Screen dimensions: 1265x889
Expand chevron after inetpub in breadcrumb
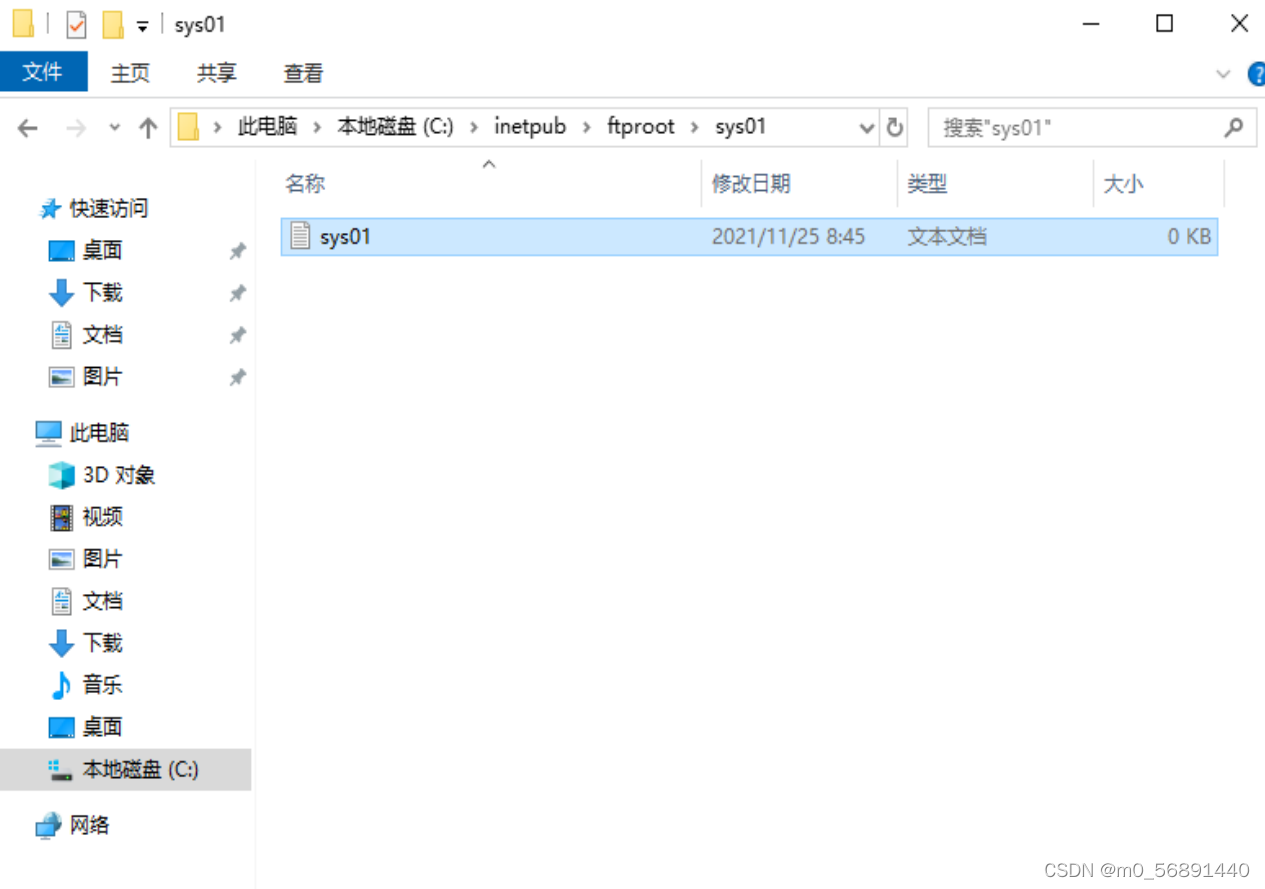(586, 127)
